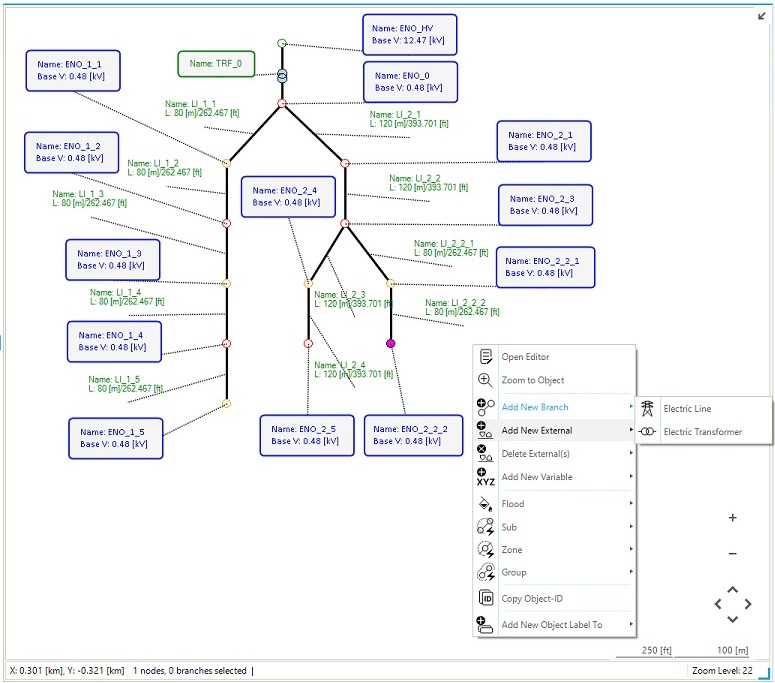Click the ENO_2_2_1 label box

click(x=545, y=267)
